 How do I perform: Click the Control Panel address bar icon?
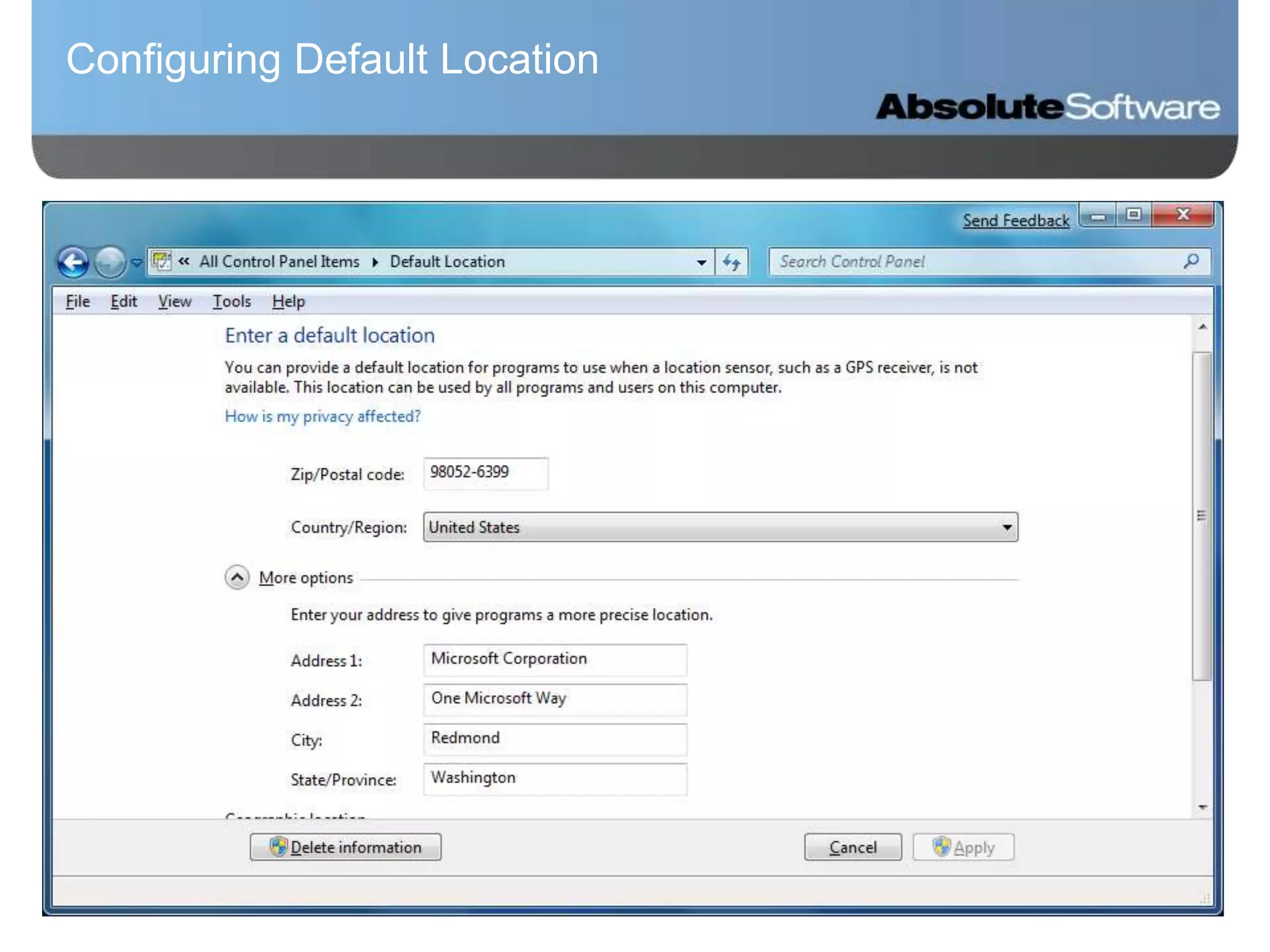(x=162, y=262)
